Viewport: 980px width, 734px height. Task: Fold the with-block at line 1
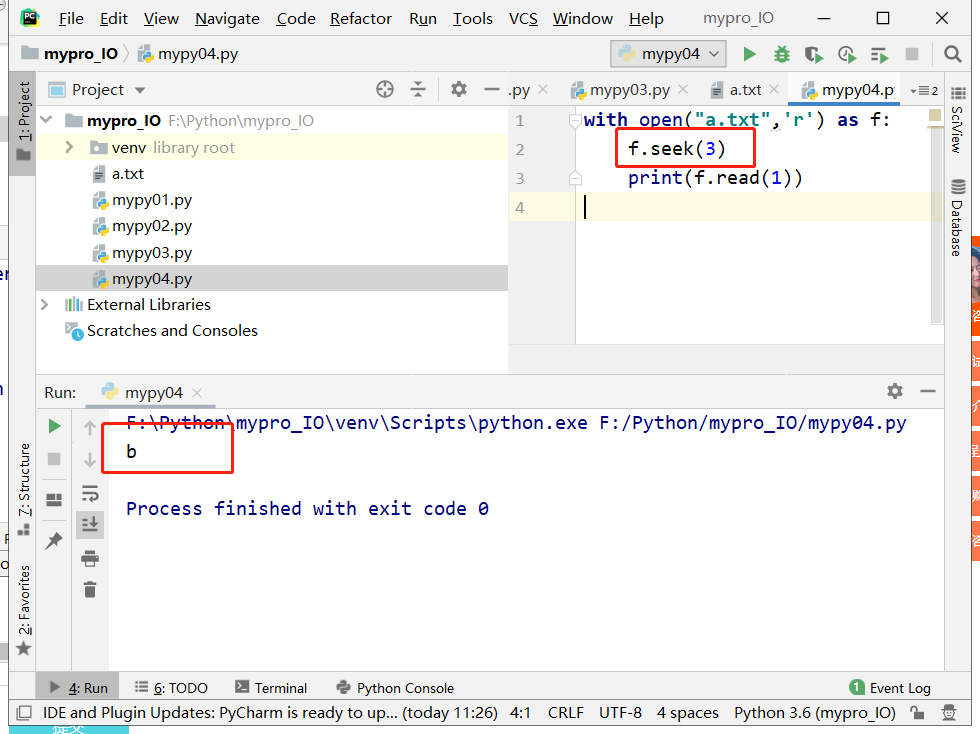point(575,120)
